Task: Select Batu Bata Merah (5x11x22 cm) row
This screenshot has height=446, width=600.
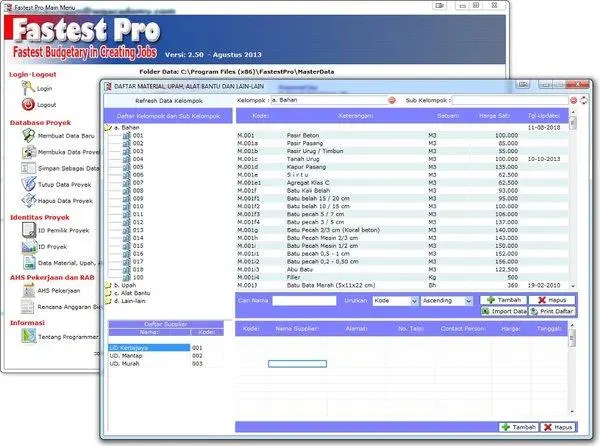Action: tap(402, 285)
